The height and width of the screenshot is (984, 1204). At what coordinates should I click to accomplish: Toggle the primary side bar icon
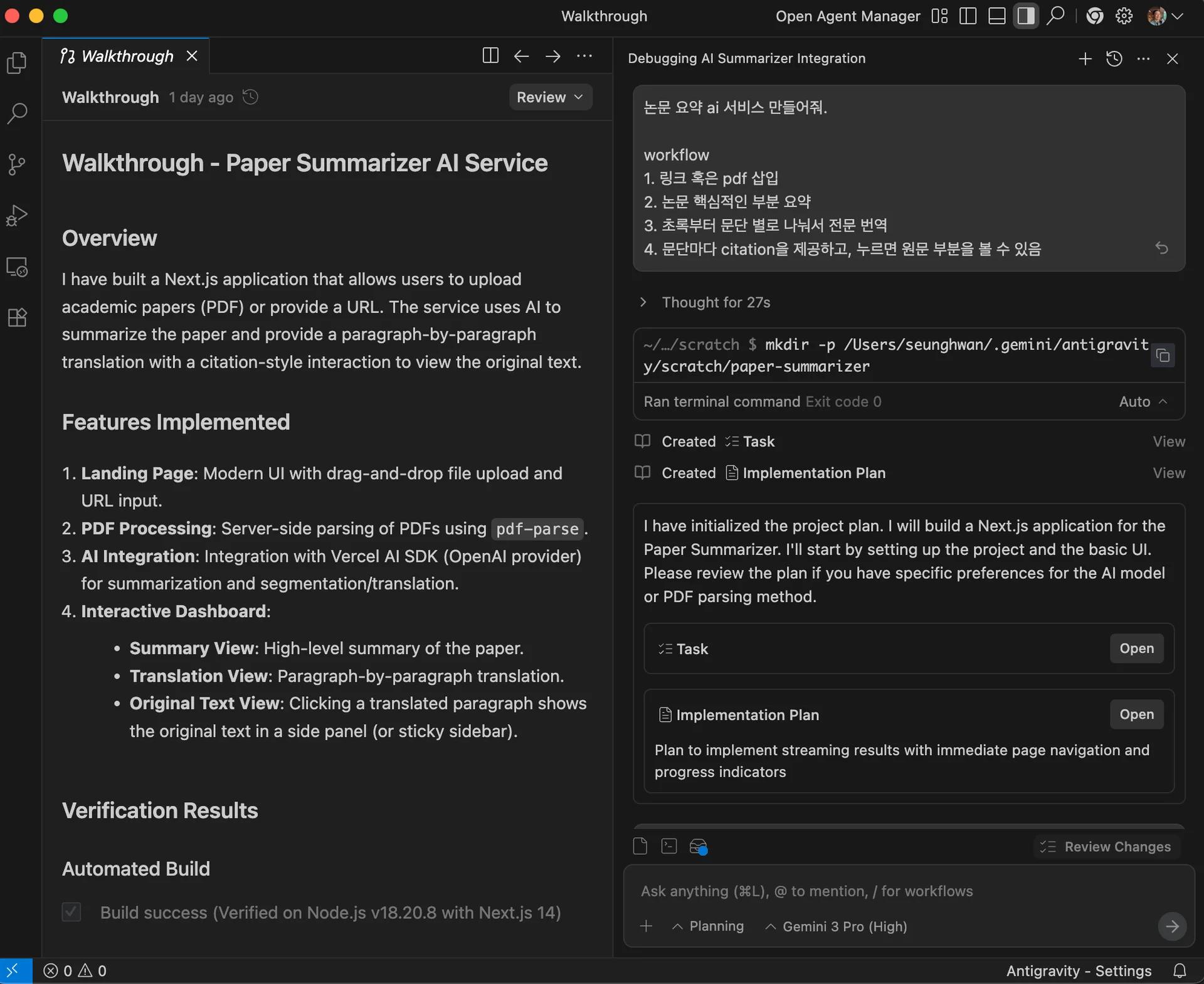(x=968, y=16)
